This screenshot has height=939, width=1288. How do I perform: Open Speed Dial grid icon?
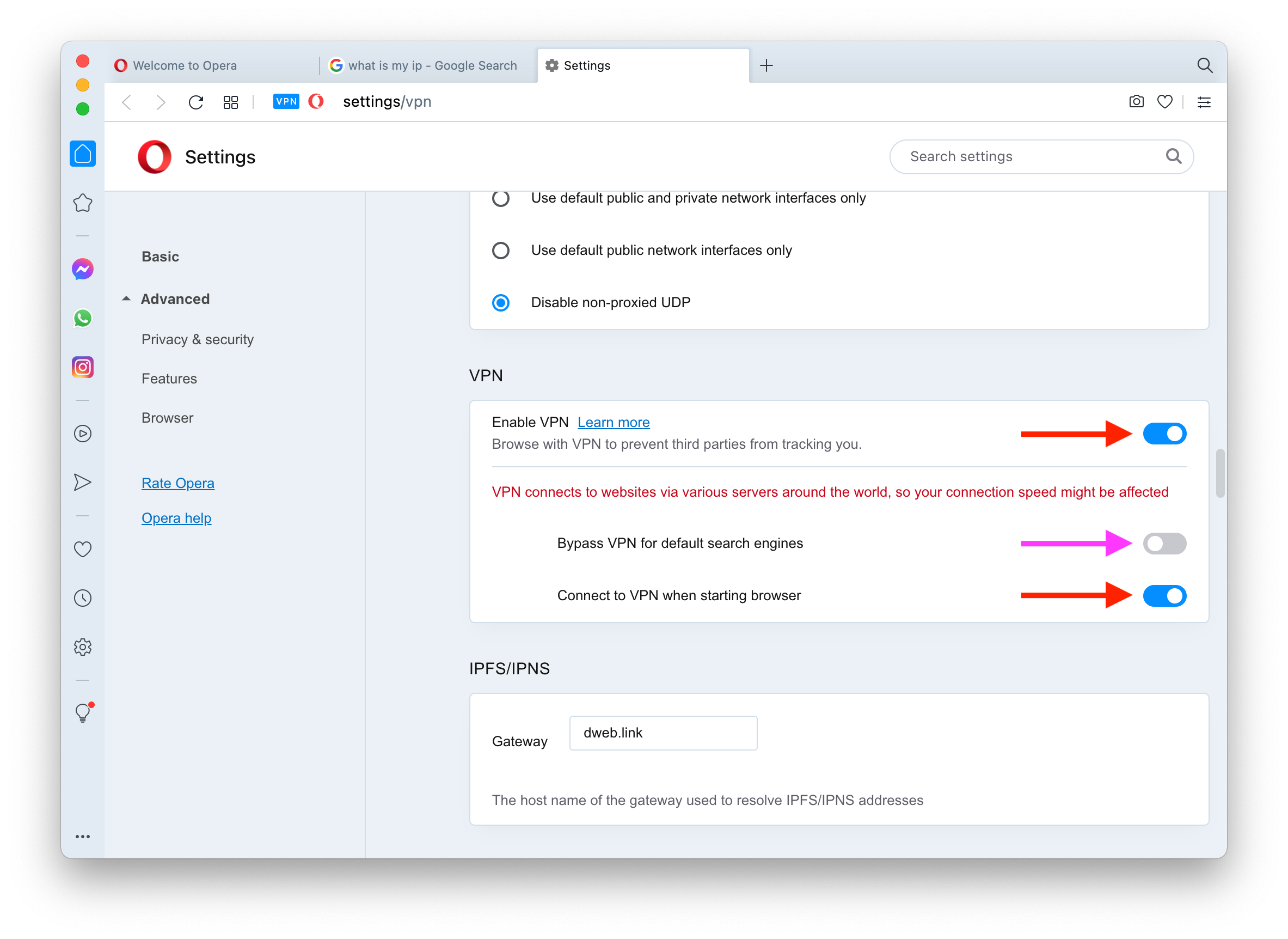[231, 102]
